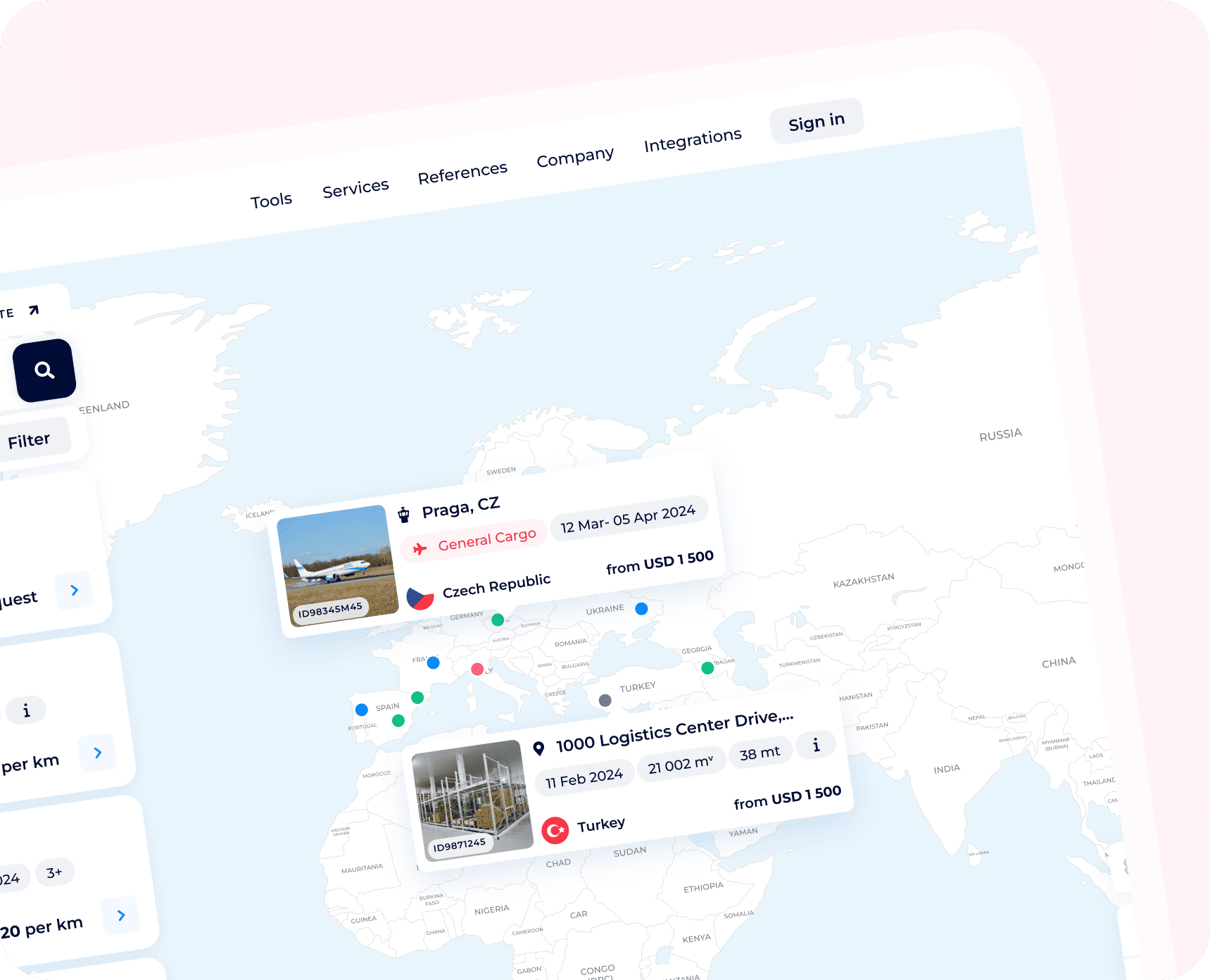1210x980 pixels.
Task: Click the green map marker in Germany
Action: click(x=498, y=620)
